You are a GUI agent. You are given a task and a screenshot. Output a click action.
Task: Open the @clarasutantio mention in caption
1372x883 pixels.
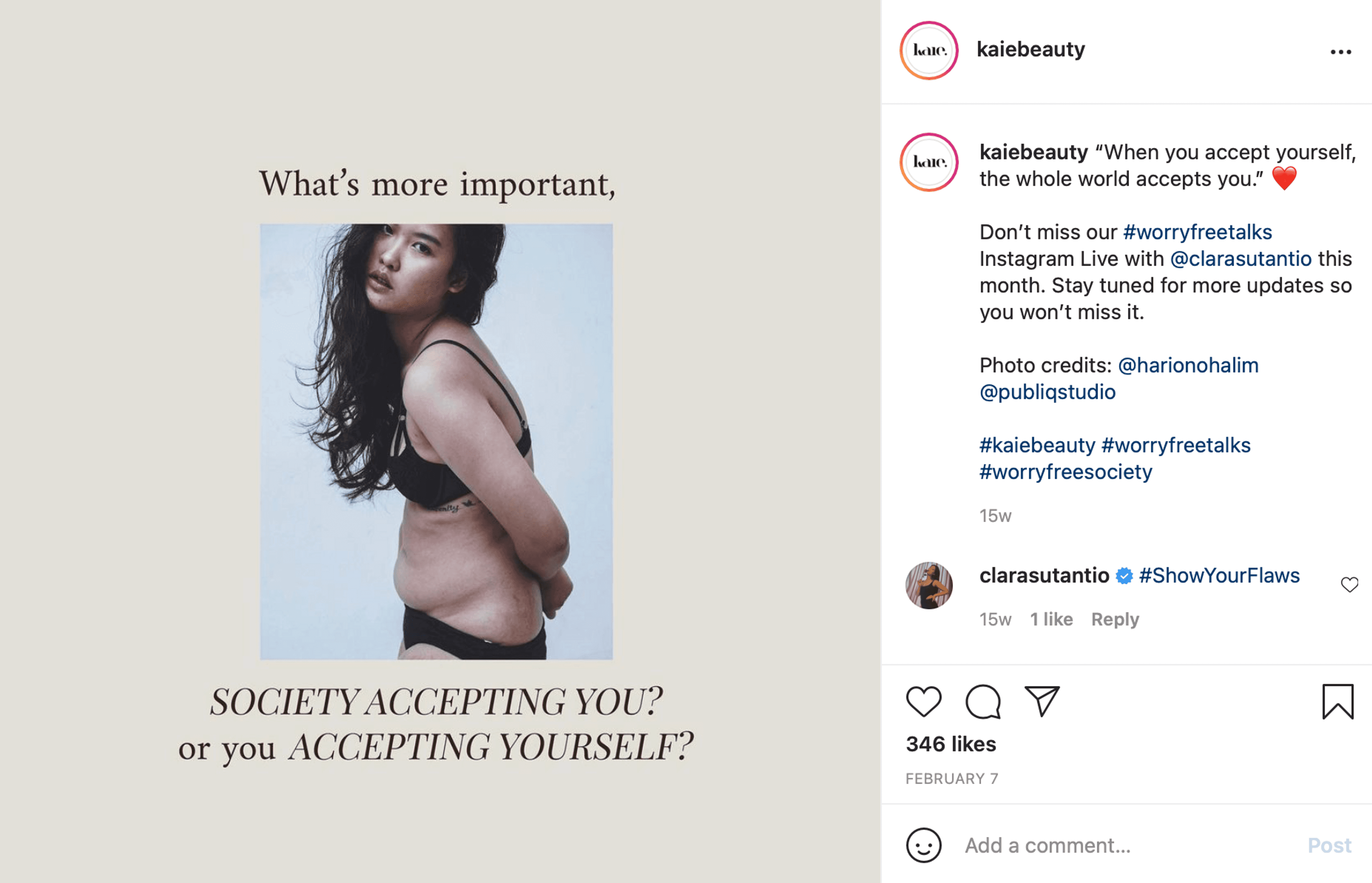1240,258
